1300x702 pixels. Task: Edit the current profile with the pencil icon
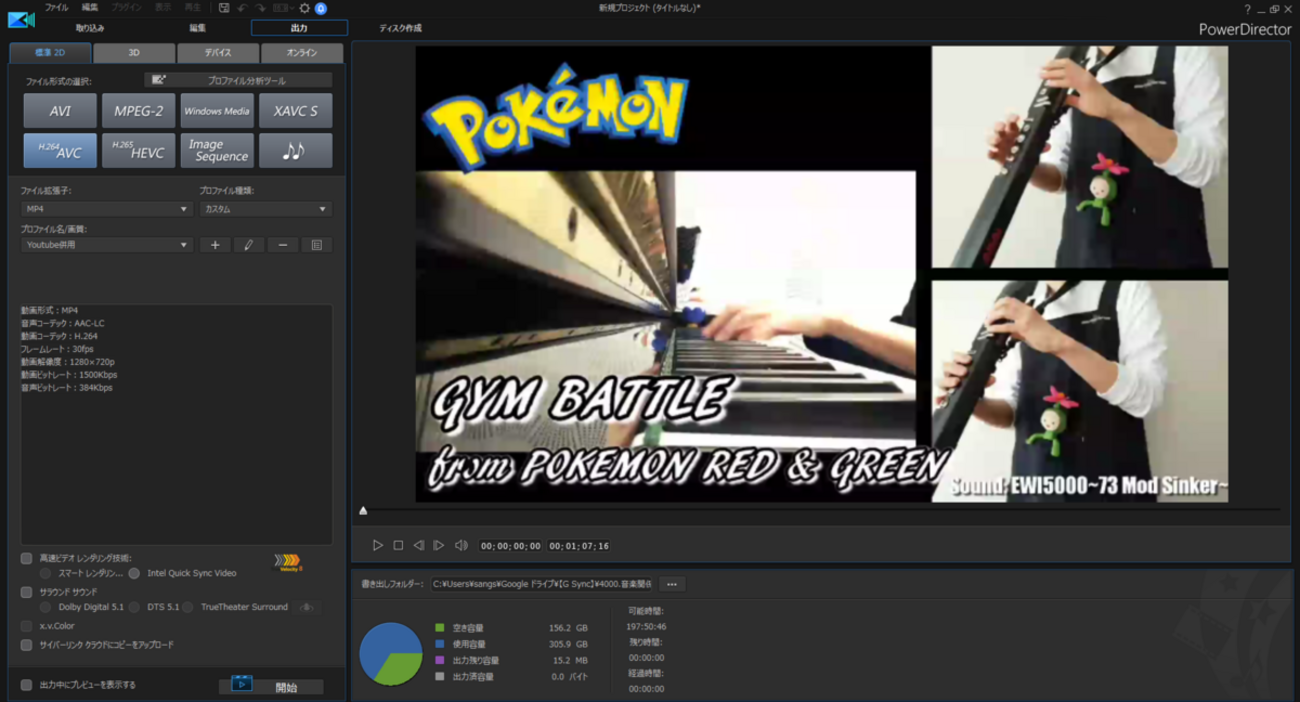[x=248, y=244]
